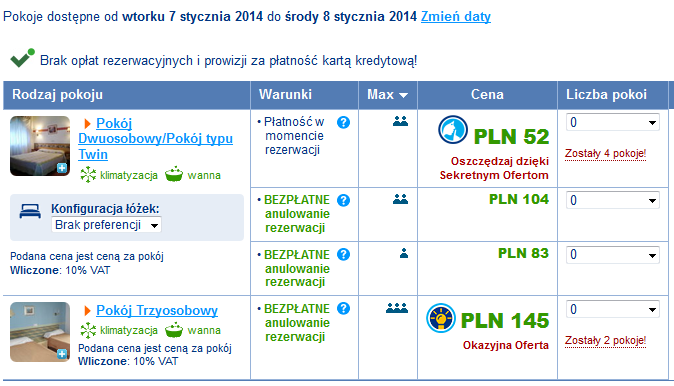The height and width of the screenshot is (386, 674).
Task: Open help icon in the Pokój Trzyosobowy row
Action: (343, 309)
